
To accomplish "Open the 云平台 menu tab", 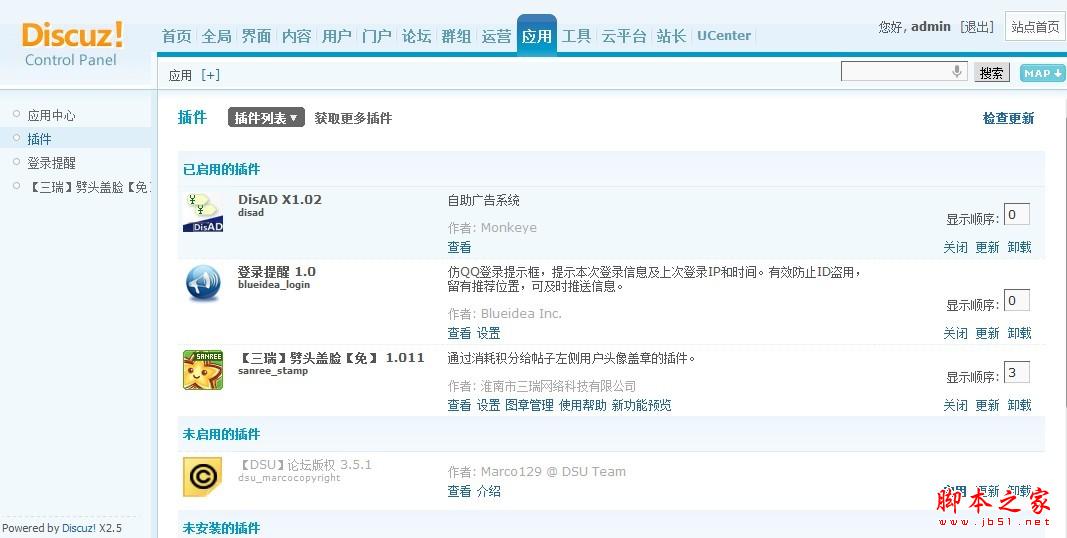I will coord(624,36).
